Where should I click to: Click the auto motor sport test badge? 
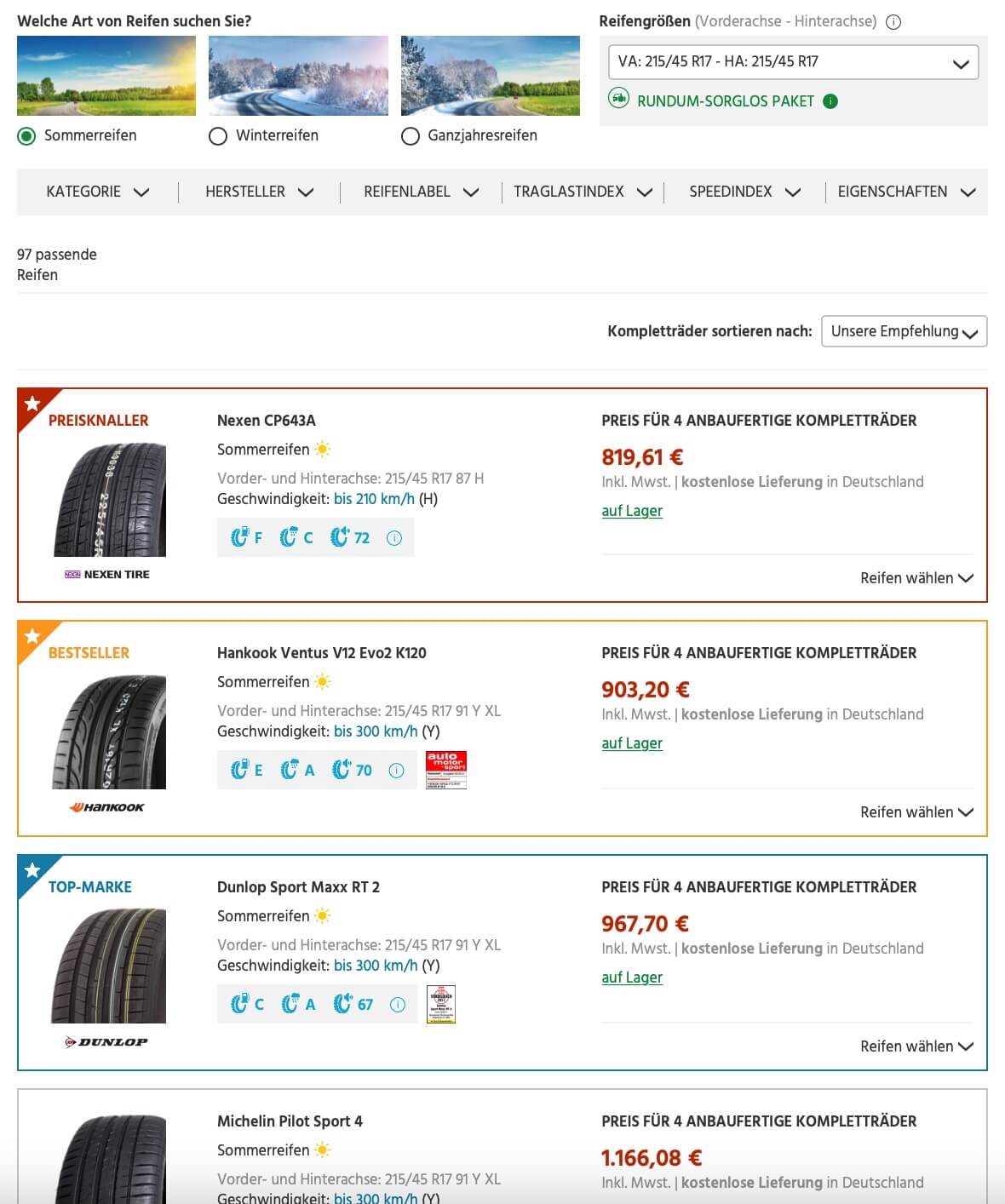pos(446,770)
